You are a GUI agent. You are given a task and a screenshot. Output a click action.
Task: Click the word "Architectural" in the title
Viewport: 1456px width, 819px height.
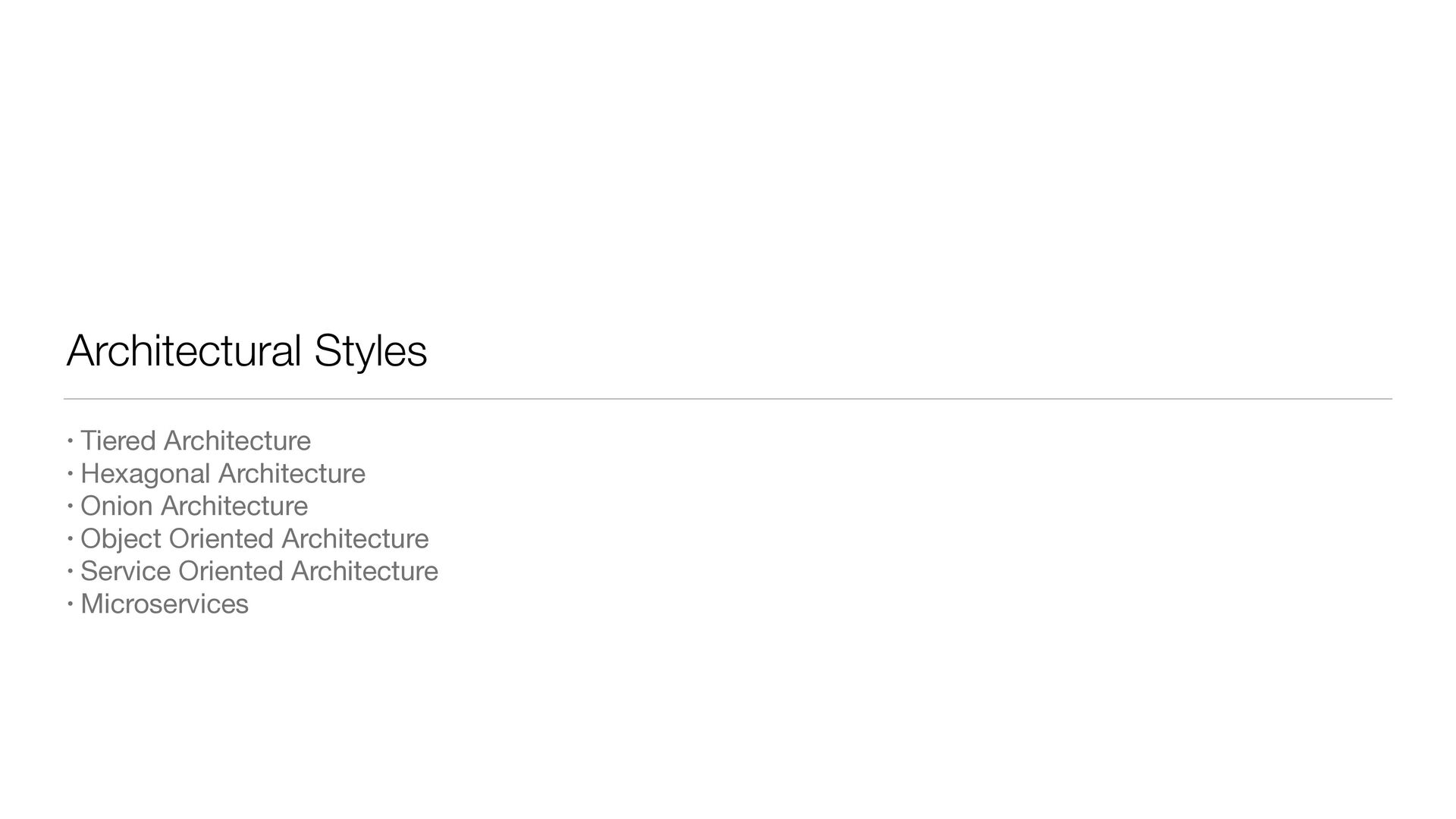[x=184, y=351]
